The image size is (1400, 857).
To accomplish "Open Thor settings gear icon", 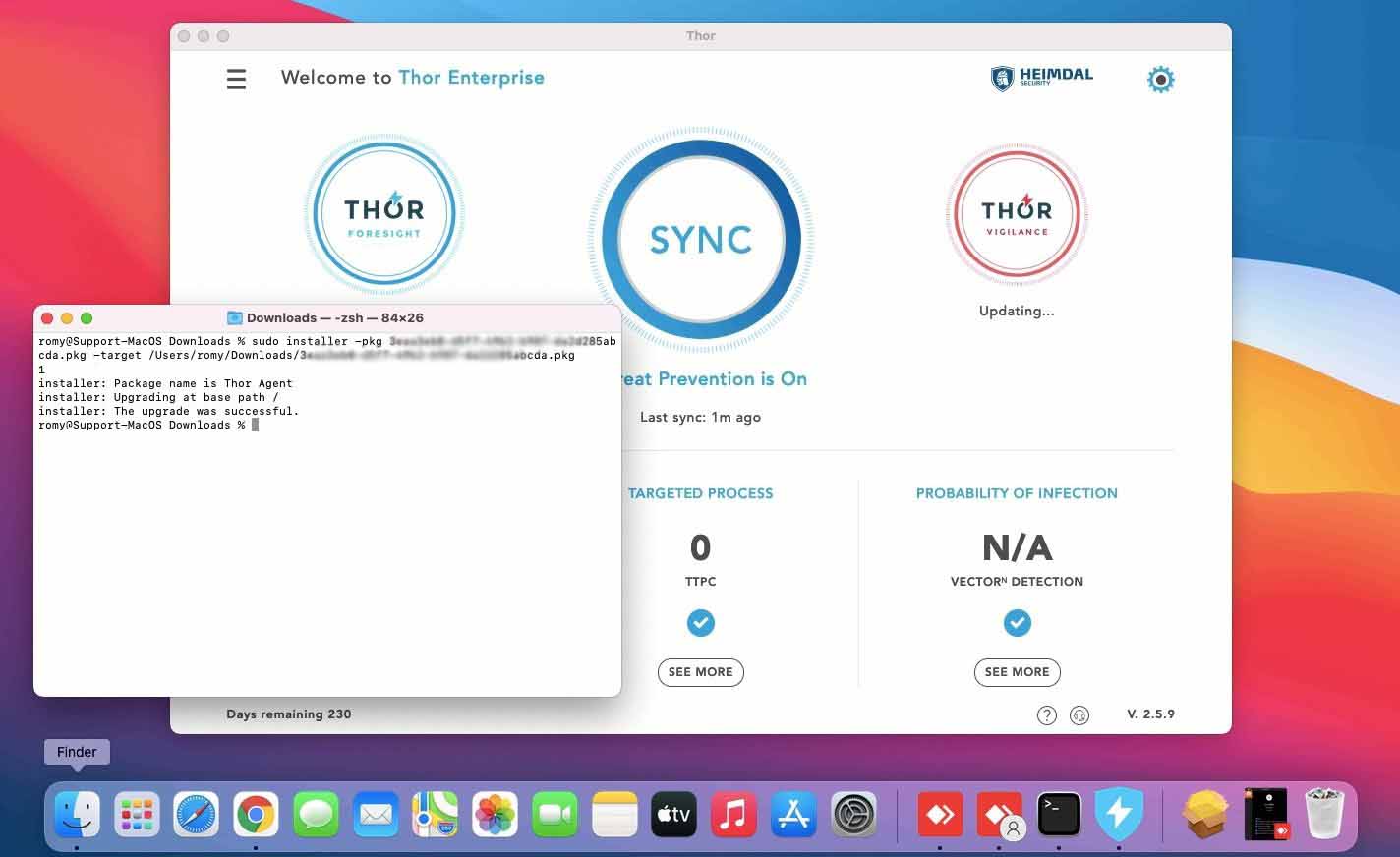I will click(x=1160, y=80).
